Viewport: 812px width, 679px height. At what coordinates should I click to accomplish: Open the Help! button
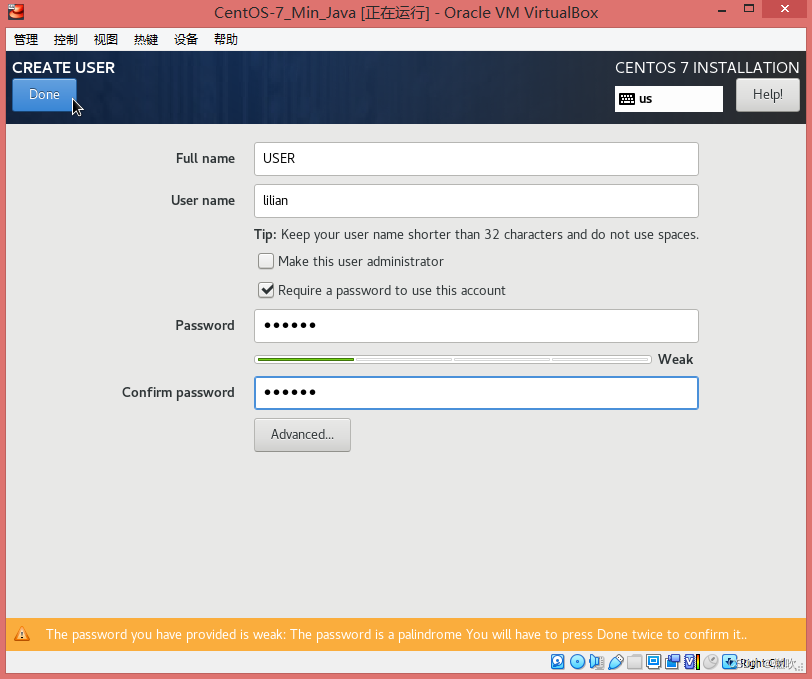[x=767, y=95]
